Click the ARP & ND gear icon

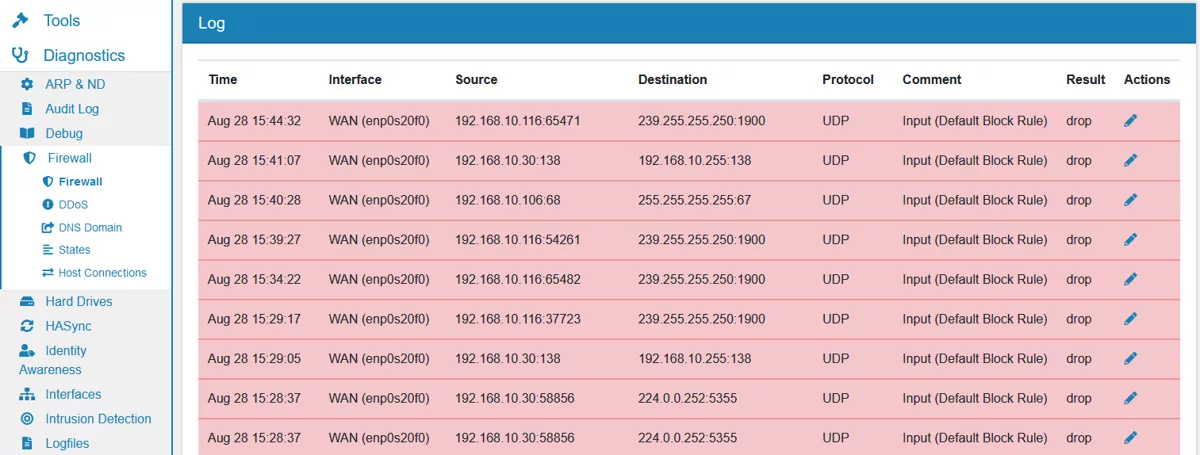click(x=27, y=85)
